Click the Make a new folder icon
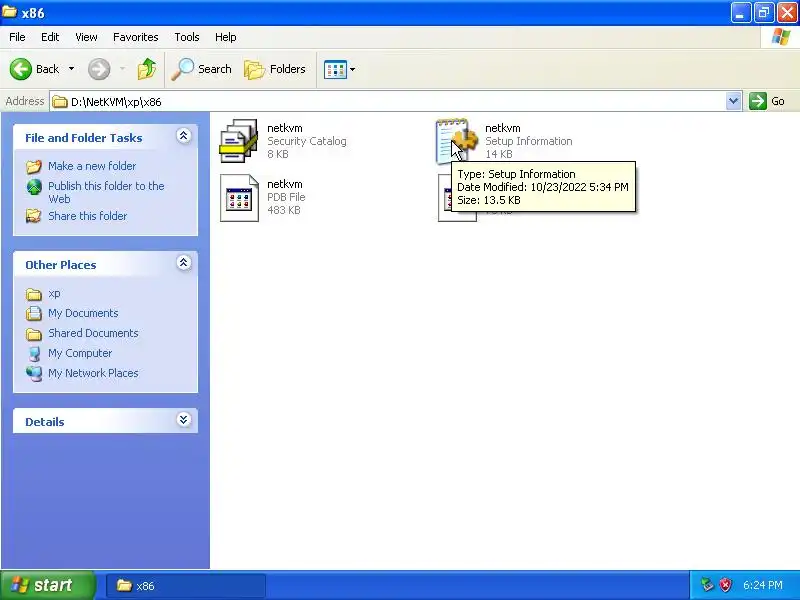This screenshot has height=600, width=800. [34, 166]
